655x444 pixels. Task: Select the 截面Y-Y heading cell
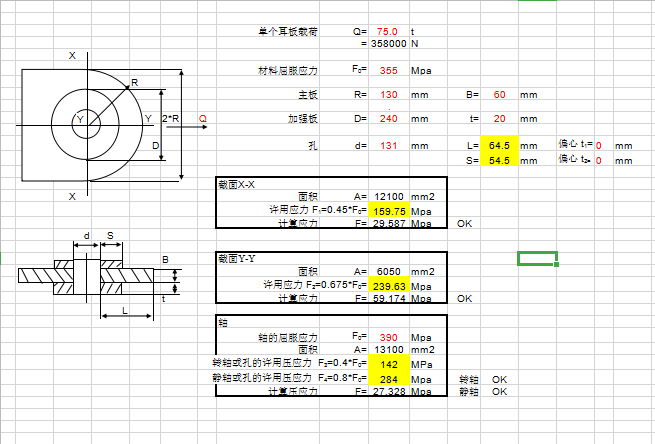coord(236,259)
